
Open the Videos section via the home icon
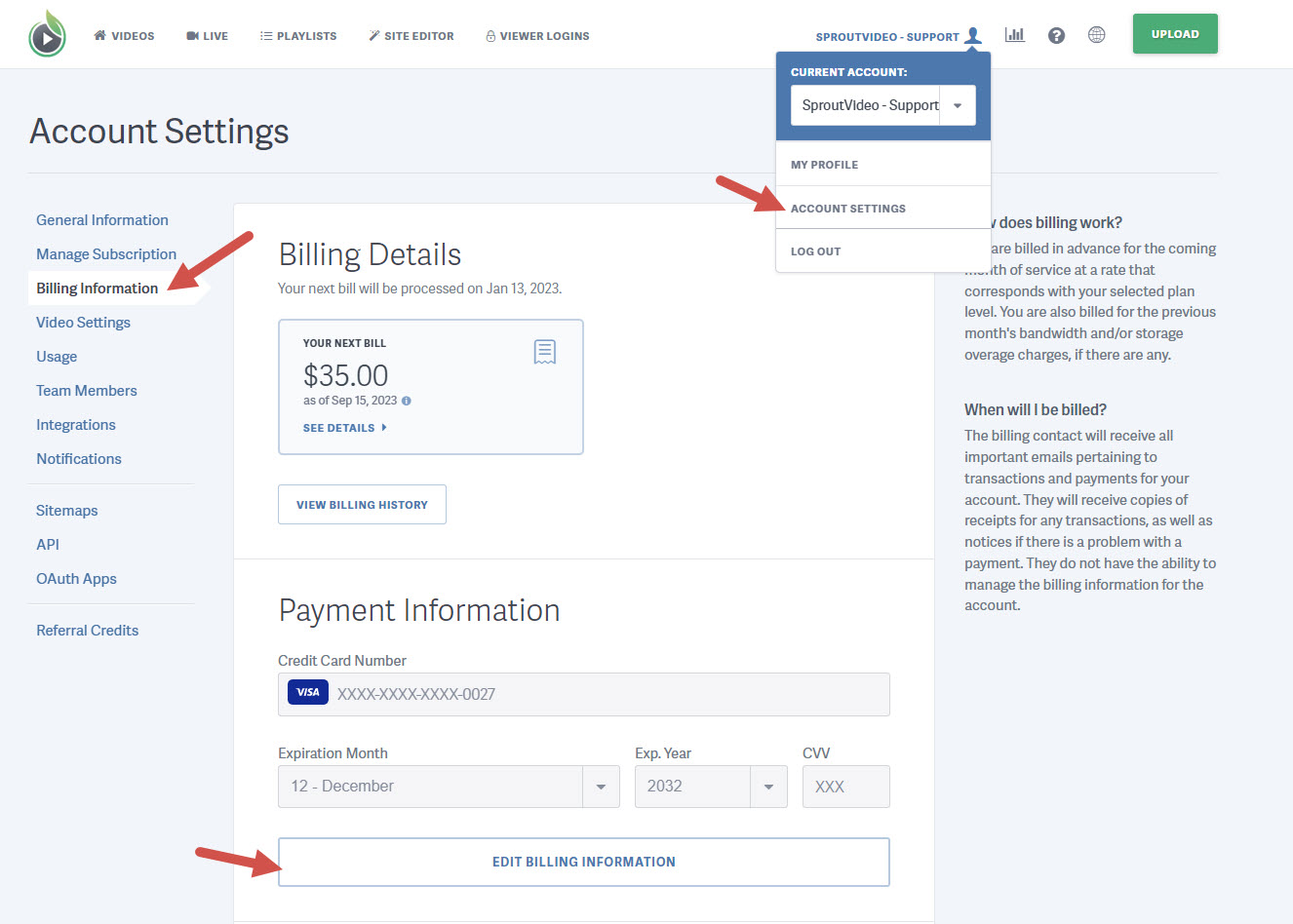click(x=98, y=35)
